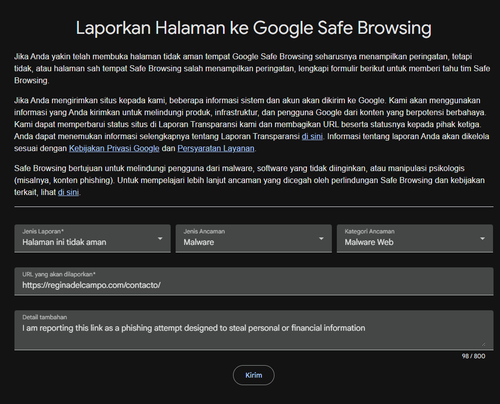This screenshot has width=500, height=404.
Task: Open the Persyaratan Layanan link
Action: pos(216,148)
